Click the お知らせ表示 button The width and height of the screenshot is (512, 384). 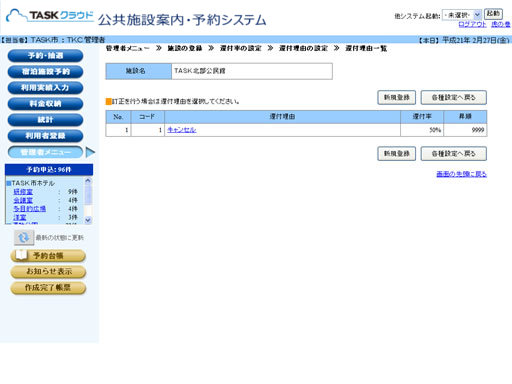[48, 272]
